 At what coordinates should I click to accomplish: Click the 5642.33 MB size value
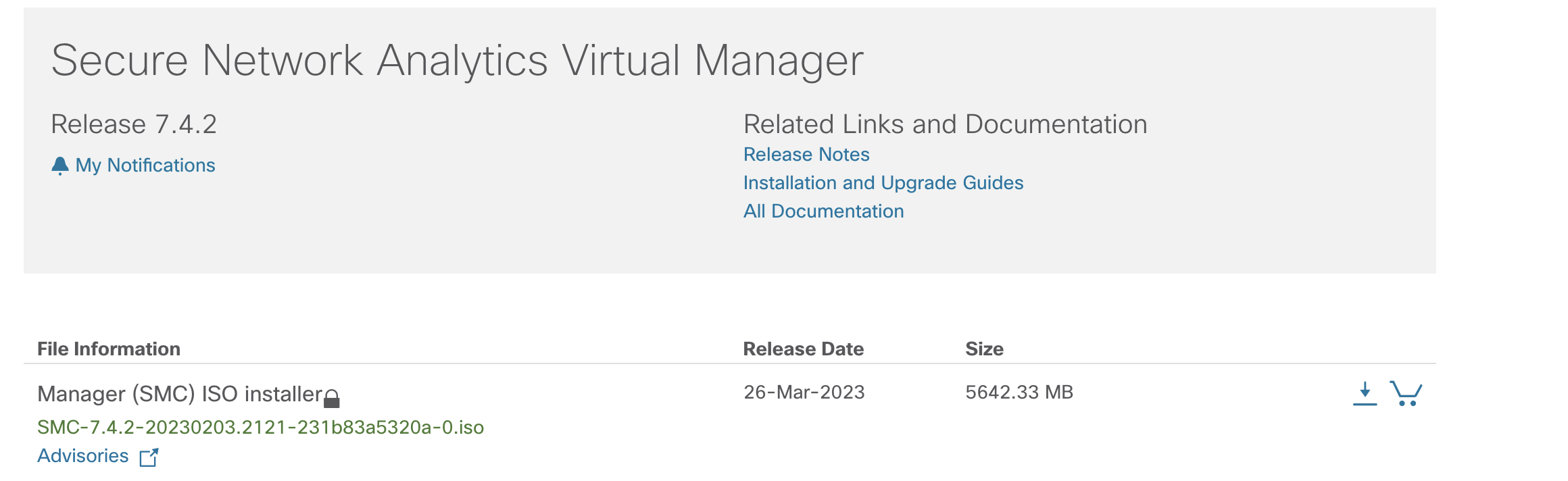point(1019,393)
